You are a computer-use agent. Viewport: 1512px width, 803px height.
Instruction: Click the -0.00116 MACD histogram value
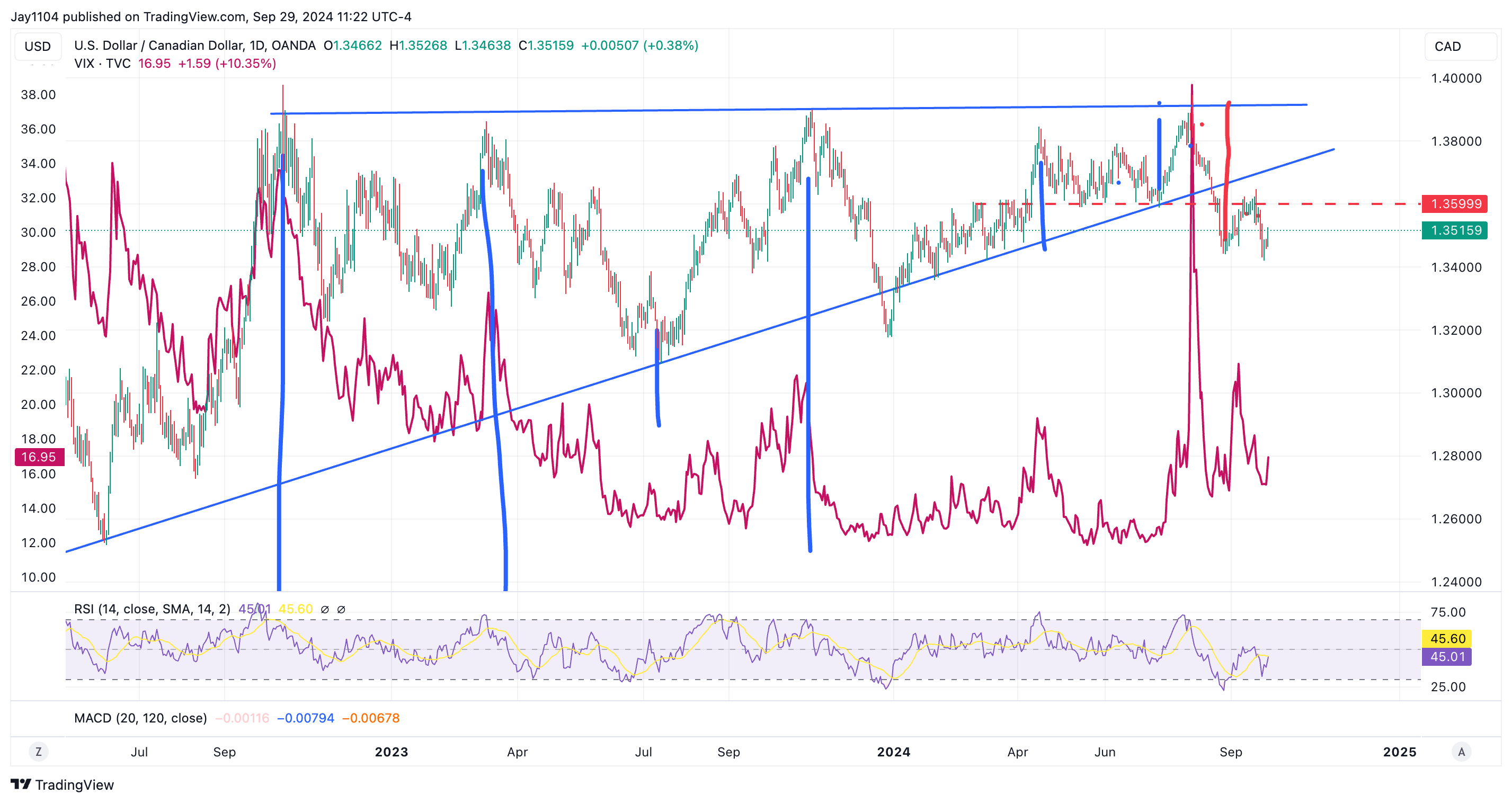[x=242, y=718]
